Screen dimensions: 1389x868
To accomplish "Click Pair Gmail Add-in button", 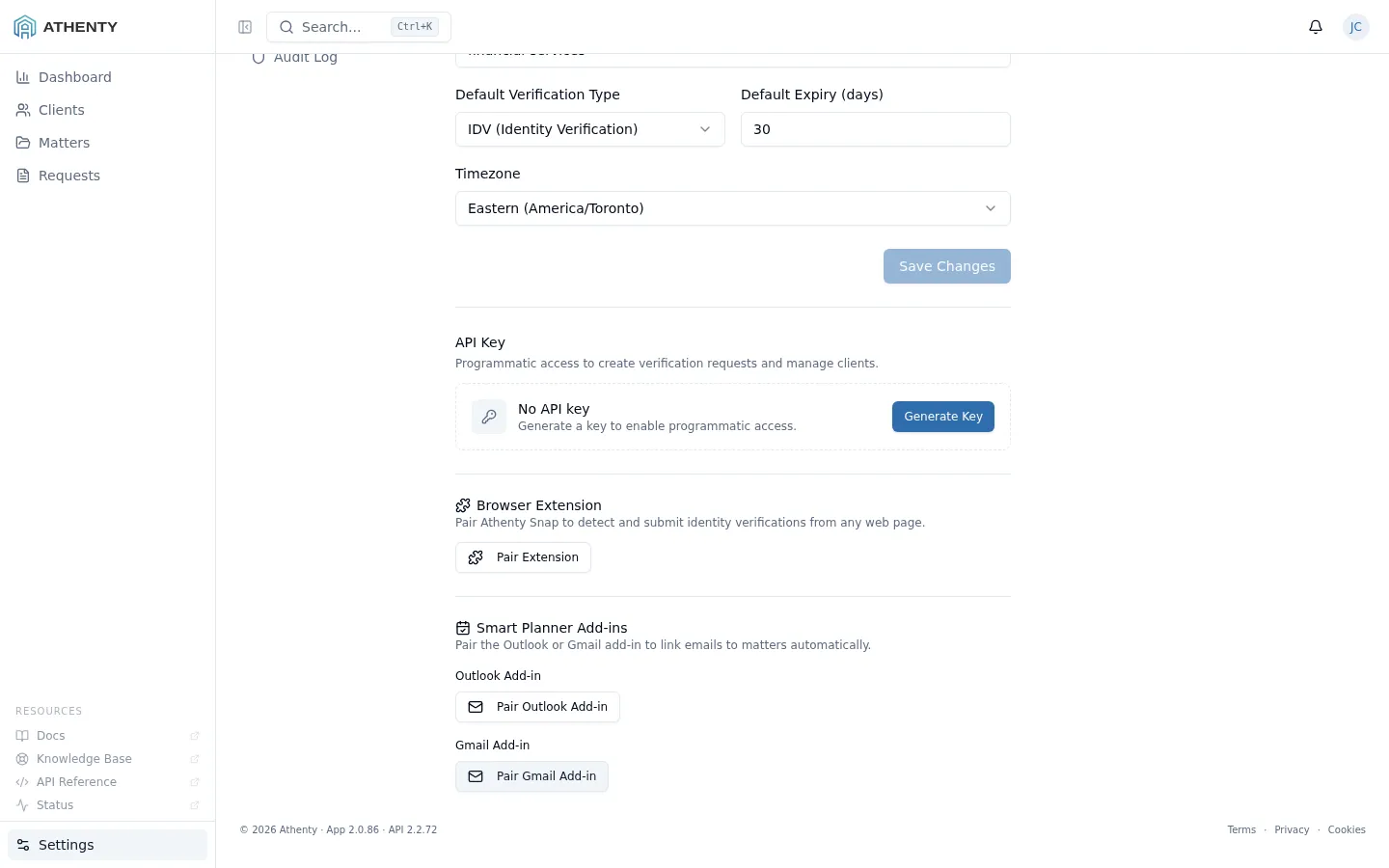I will click(x=531, y=776).
